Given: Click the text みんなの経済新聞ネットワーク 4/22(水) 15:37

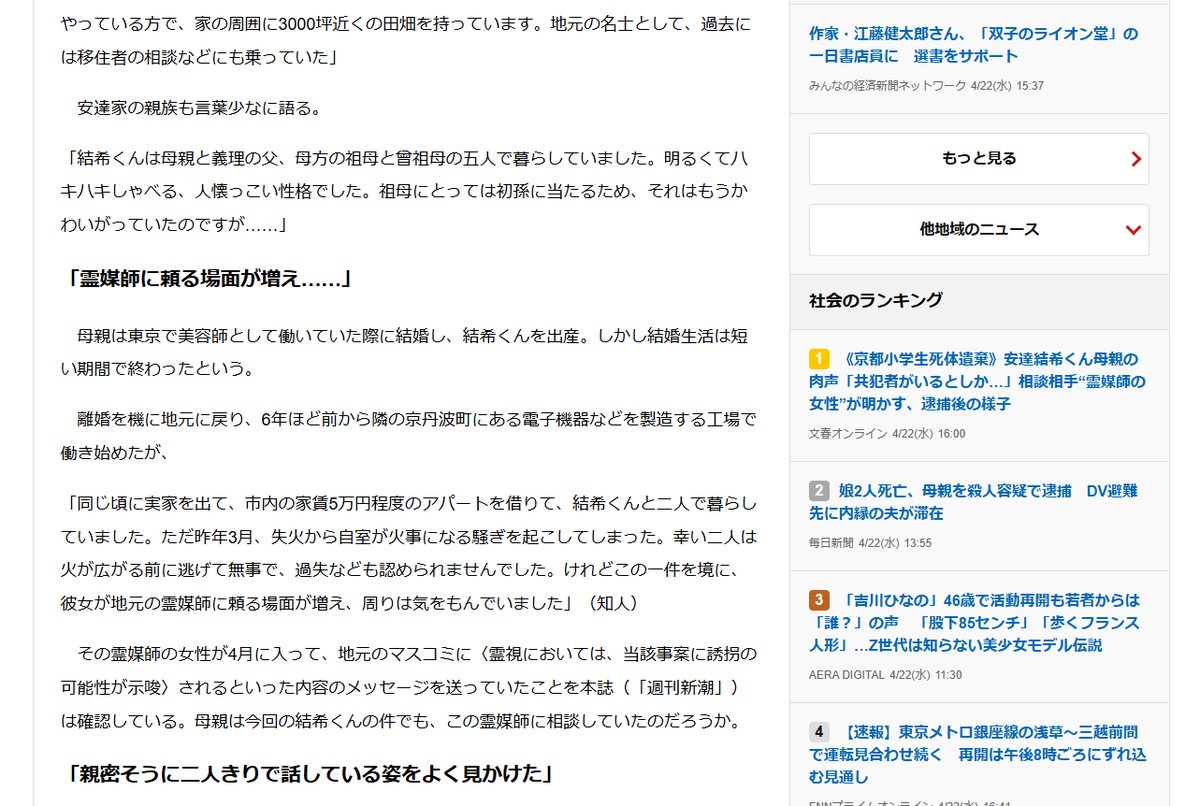Looking at the screenshot, I should 926,86.
